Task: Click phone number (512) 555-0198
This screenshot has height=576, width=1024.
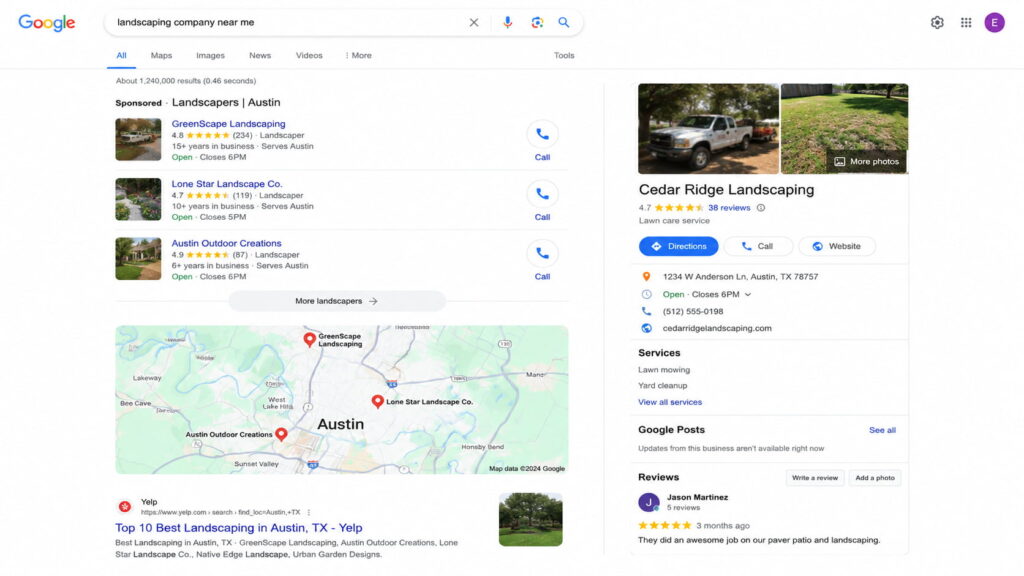Action: click(692, 312)
